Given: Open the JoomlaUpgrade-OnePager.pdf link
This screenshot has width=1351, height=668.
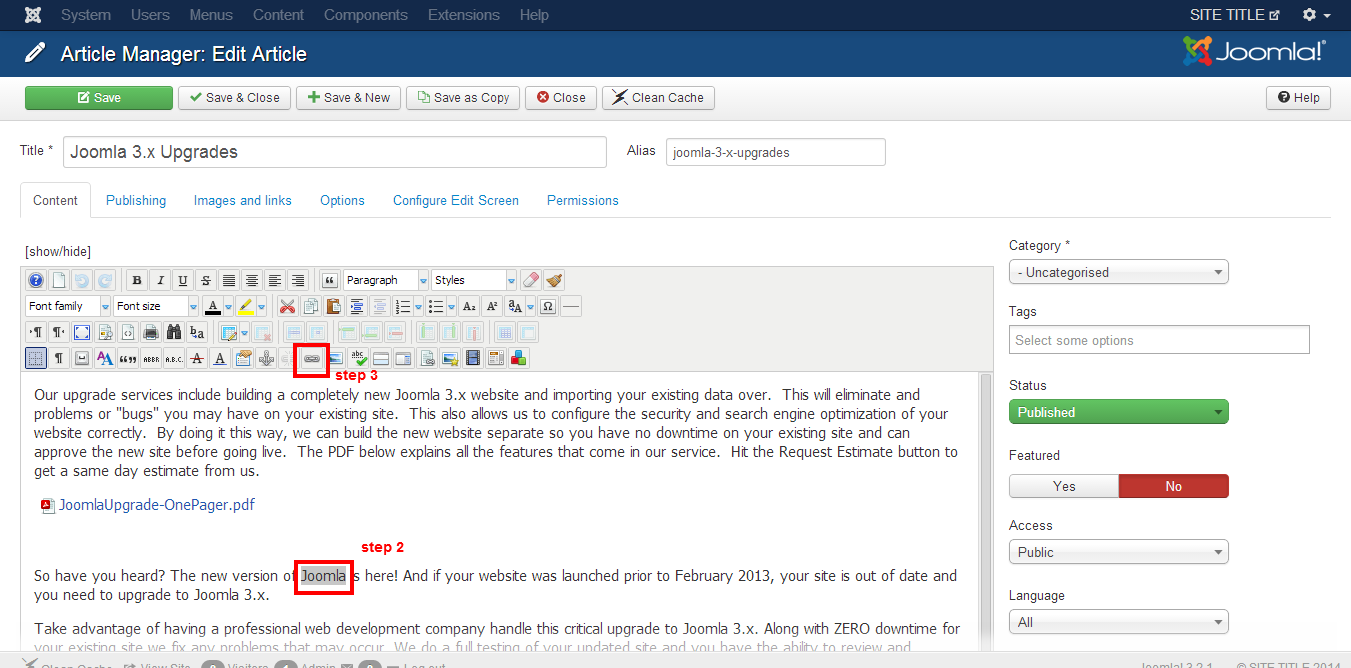Looking at the screenshot, I should pyautogui.click(x=157, y=505).
